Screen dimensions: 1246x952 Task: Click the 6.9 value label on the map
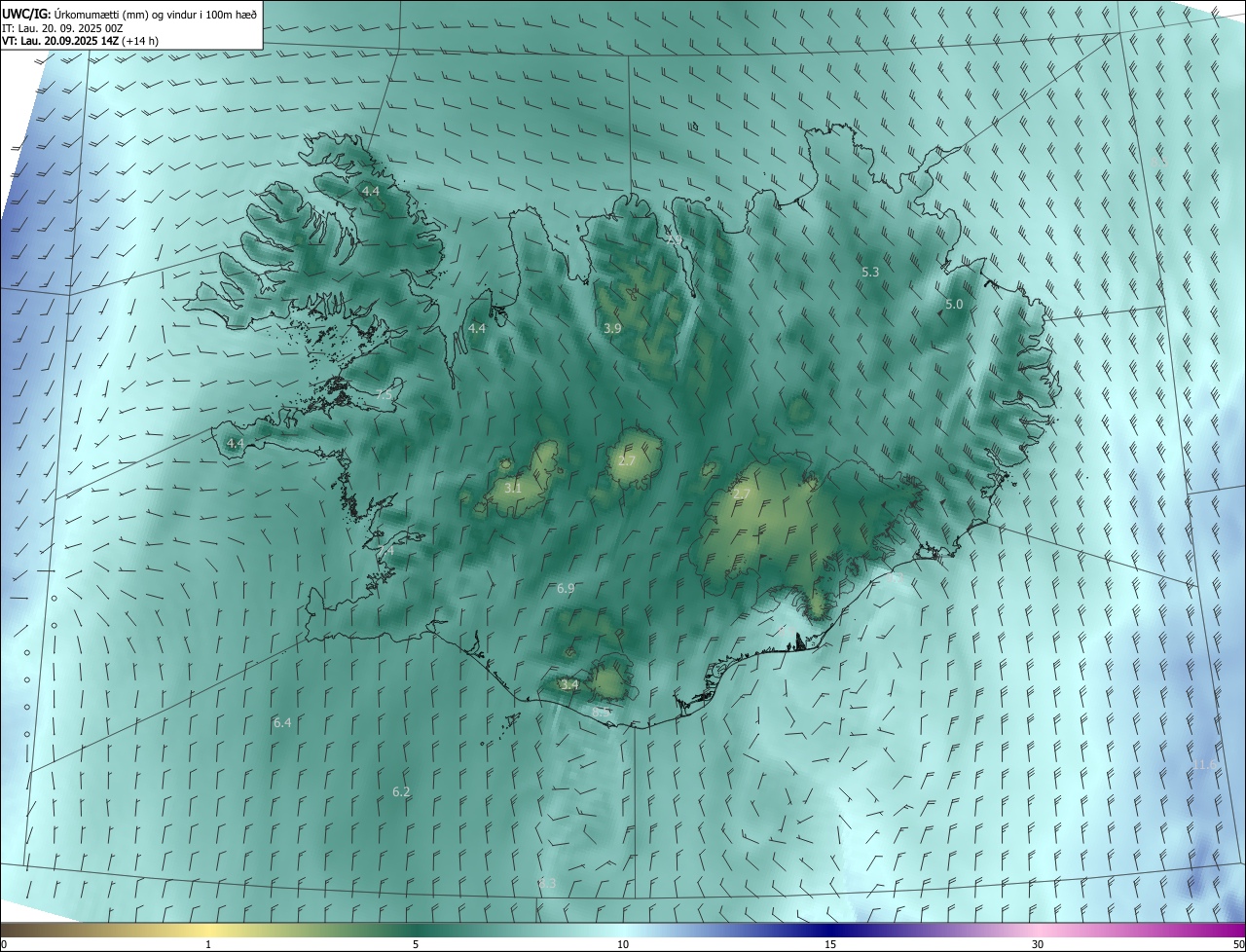coord(566,589)
